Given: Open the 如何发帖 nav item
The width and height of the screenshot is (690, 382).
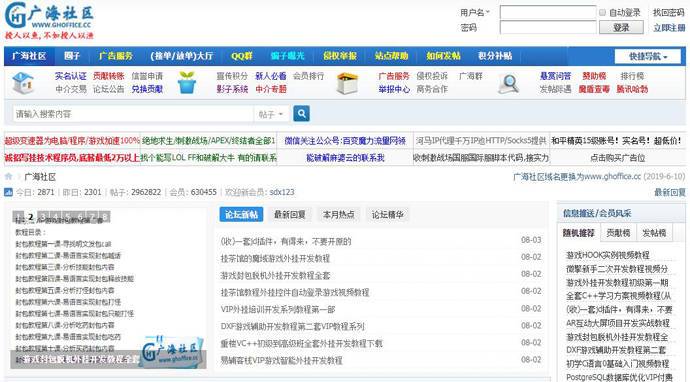Looking at the screenshot, I should tap(443, 56).
